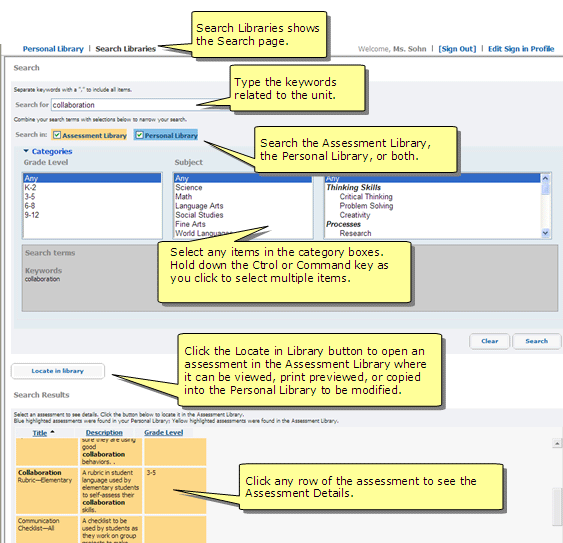The height and width of the screenshot is (543, 563).
Task: Click the Locate in library button
Action: pyautogui.click(x=58, y=371)
